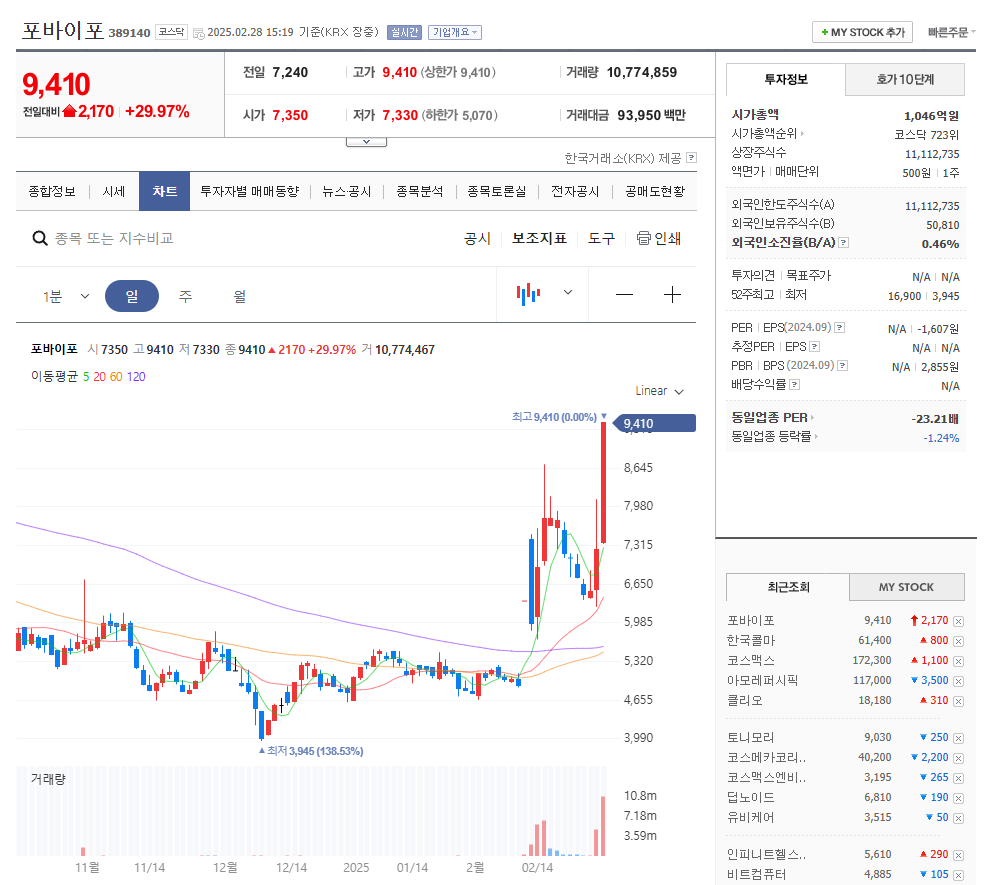Viewport: 985px width, 885px height.
Task: Enable the 실시간 real-time toggle
Action: point(406,32)
